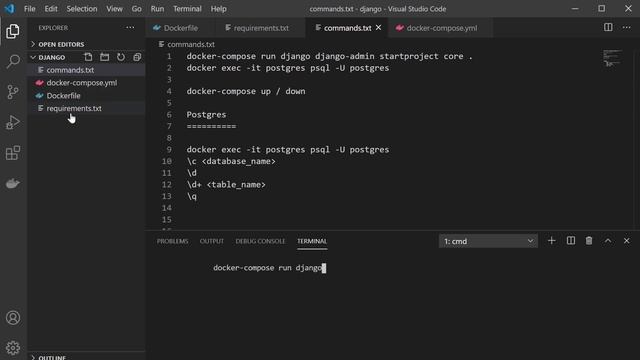Create a new file in DJANGO folder
The width and height of the screenshot is (640, 360).
pyautogui.click(x=88, y=57)
